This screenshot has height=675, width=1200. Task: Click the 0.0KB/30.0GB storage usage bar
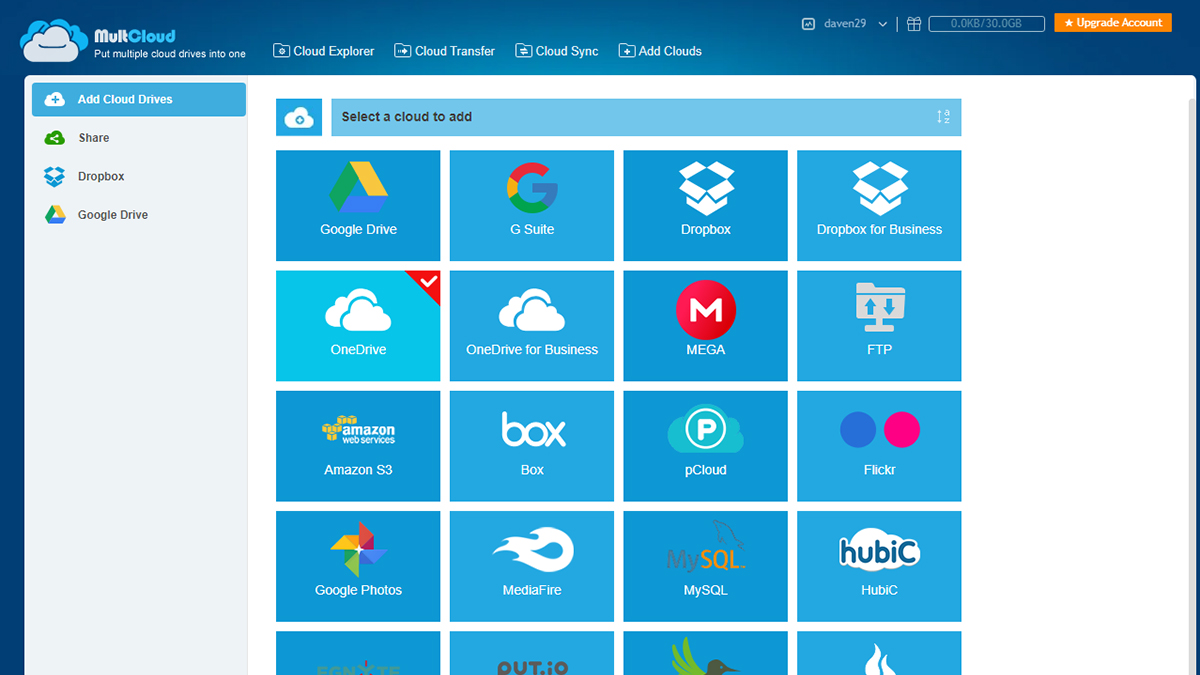coord(986,23)
